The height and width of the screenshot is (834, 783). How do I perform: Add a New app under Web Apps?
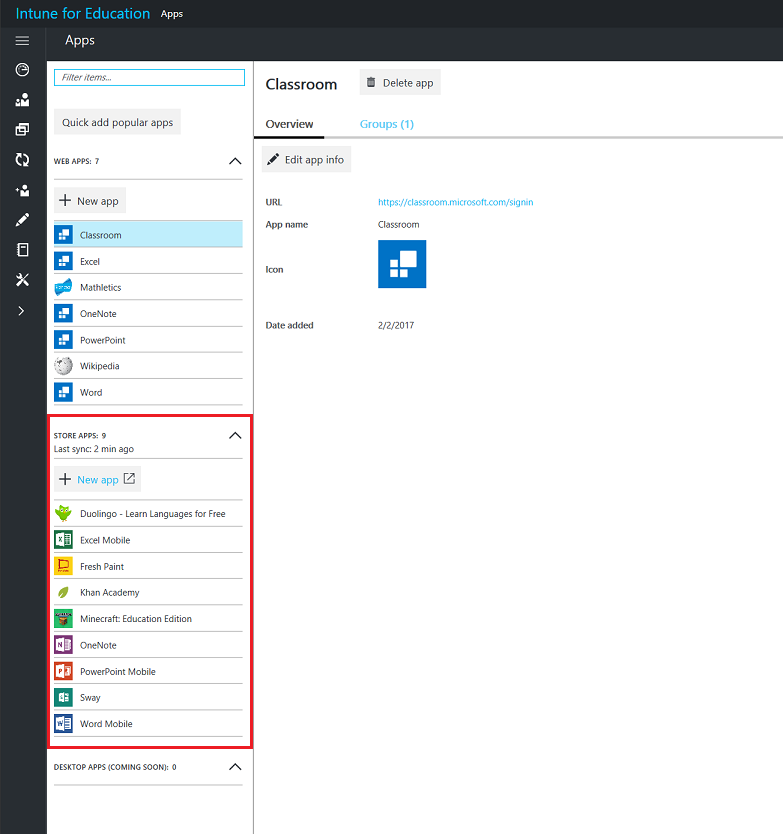pos(90,201)
